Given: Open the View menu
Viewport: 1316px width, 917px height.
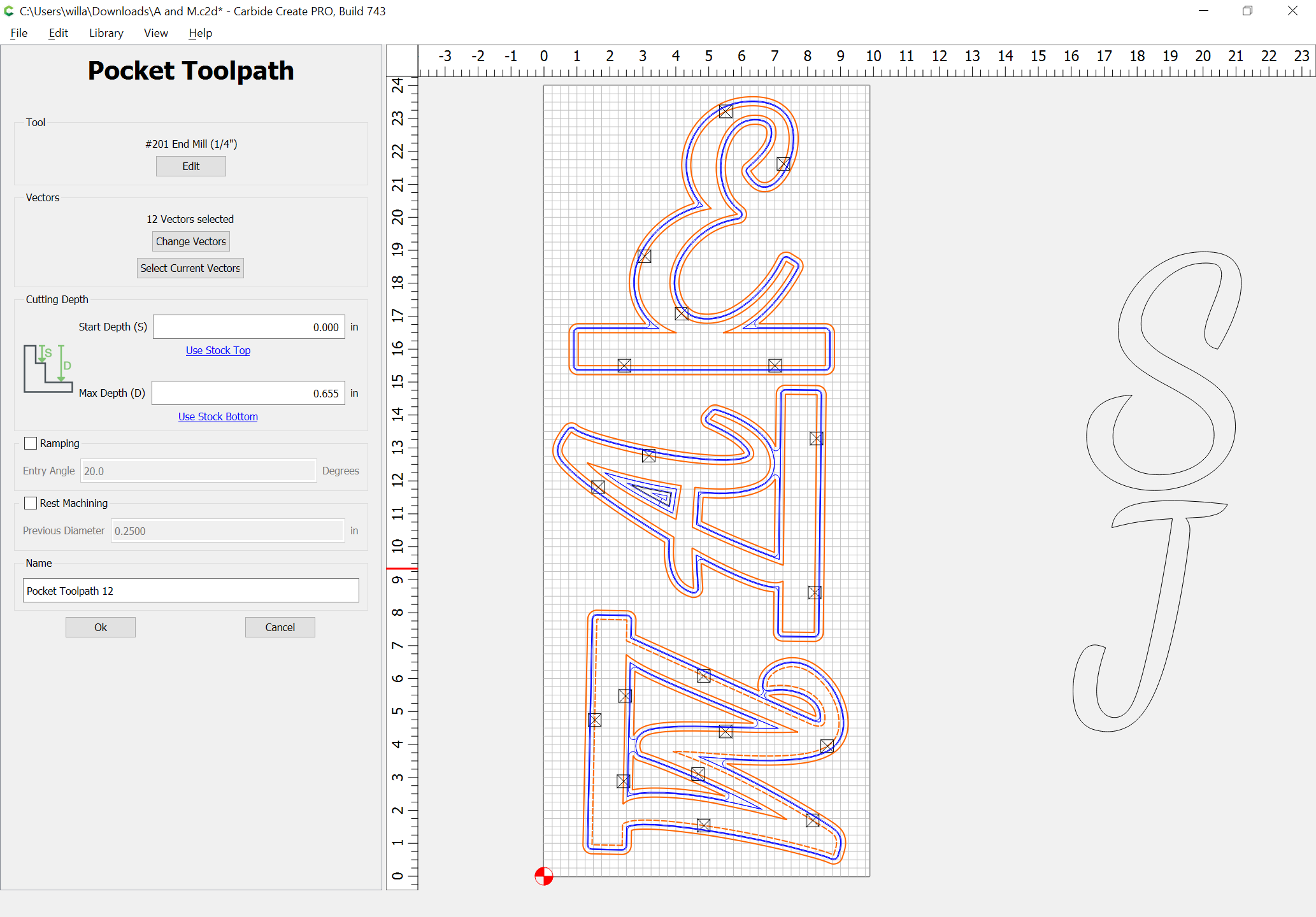Looking at the screenshot, I should (155, 33).
